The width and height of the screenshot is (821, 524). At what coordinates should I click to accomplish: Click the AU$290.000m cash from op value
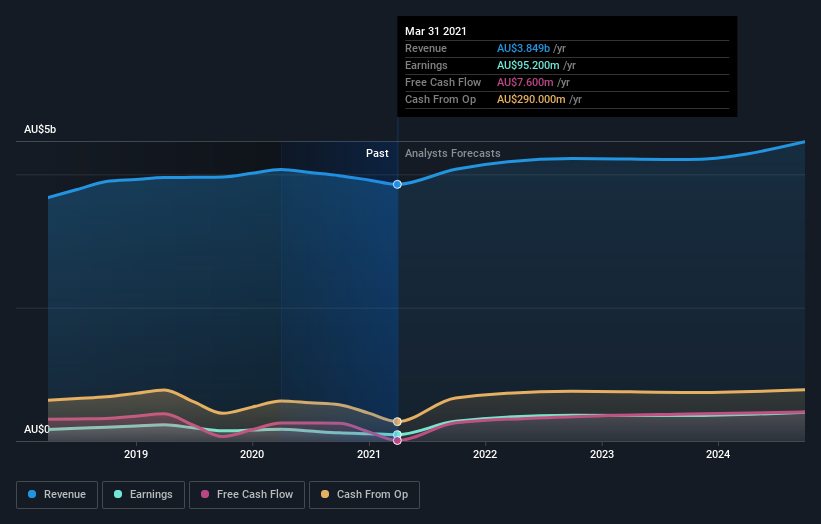[531, 99]
